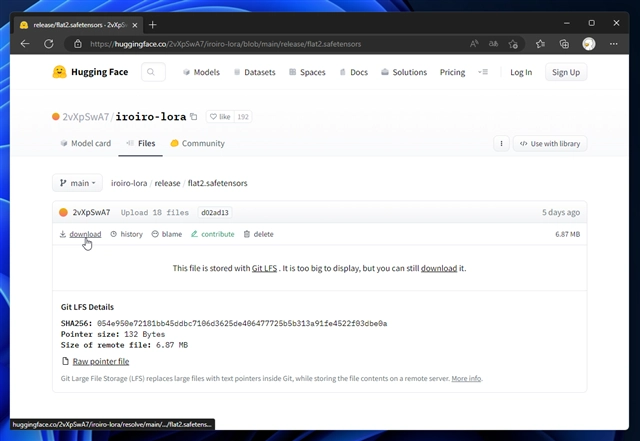The height and width of the screenshot is (441, 640).
Task: Click the contribute link
Action: point(213,234)
